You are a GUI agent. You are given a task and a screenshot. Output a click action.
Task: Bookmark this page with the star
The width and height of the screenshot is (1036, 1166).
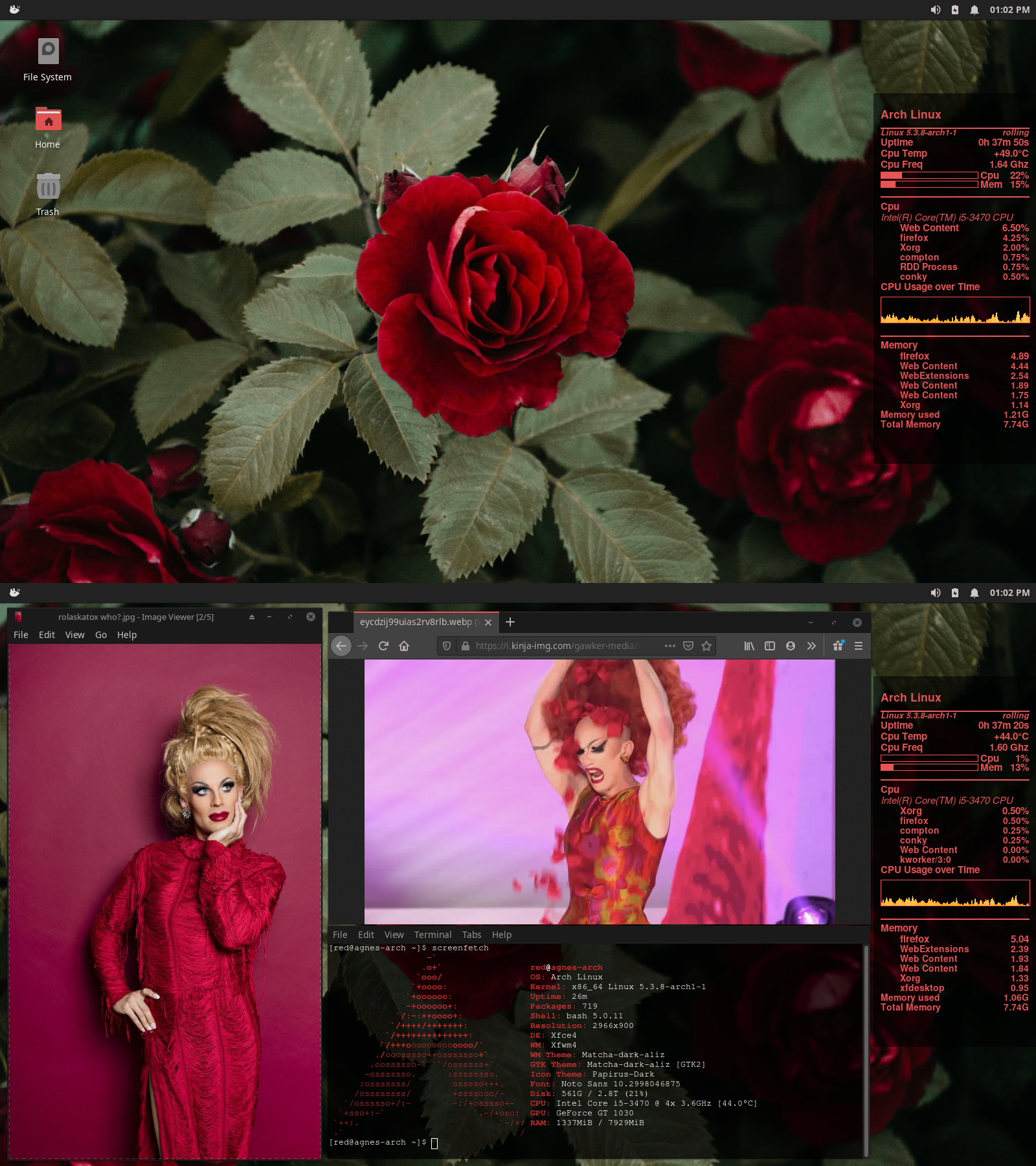tap(706, 646)
